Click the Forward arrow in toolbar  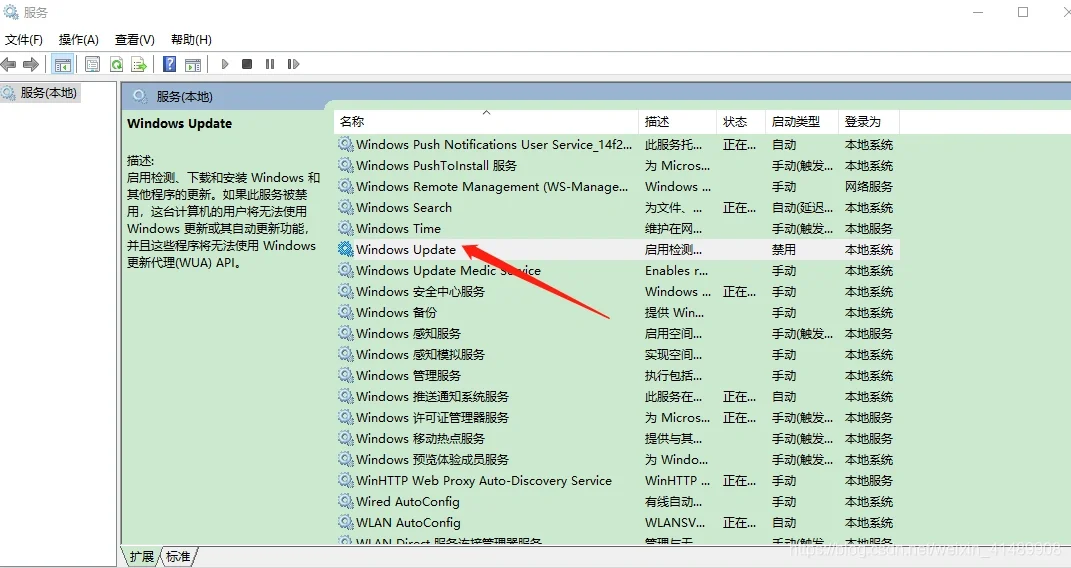click(x=31, y=64)
